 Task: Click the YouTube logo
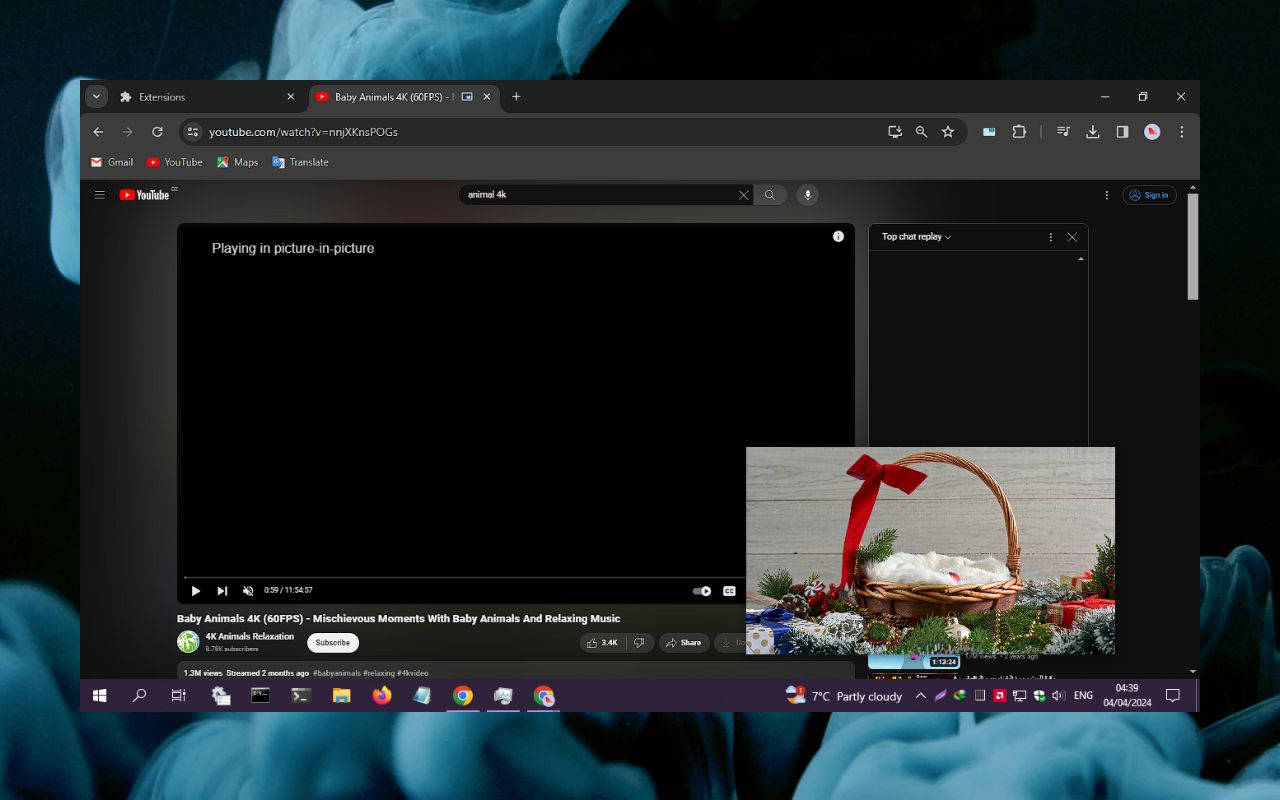pos(143,194)
